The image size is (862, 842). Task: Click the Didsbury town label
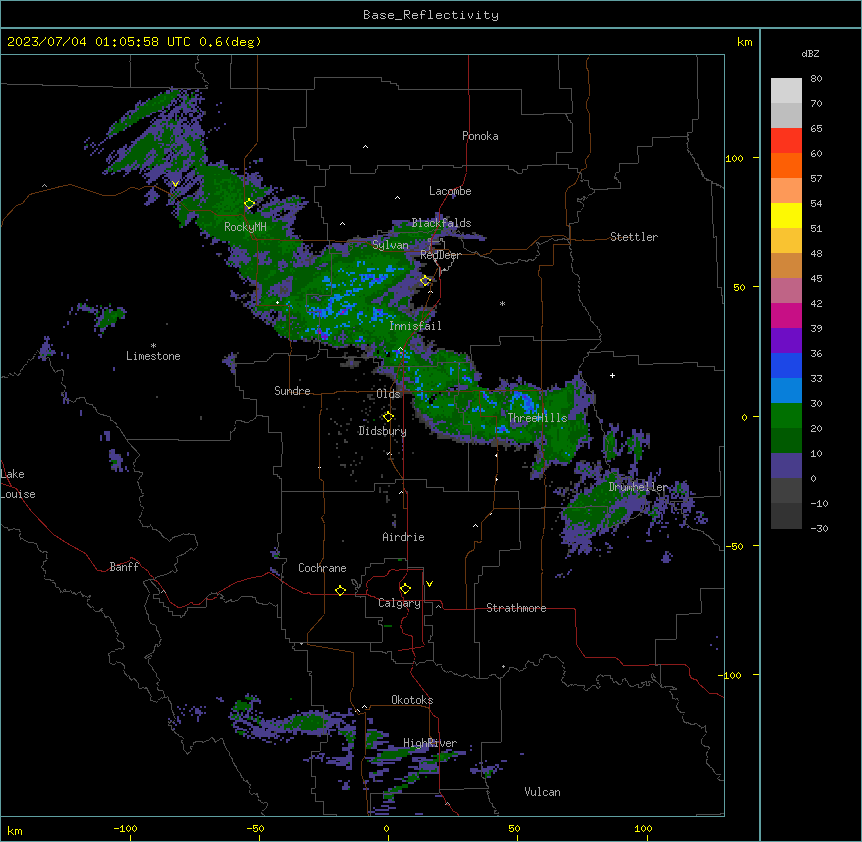[382, 431]
